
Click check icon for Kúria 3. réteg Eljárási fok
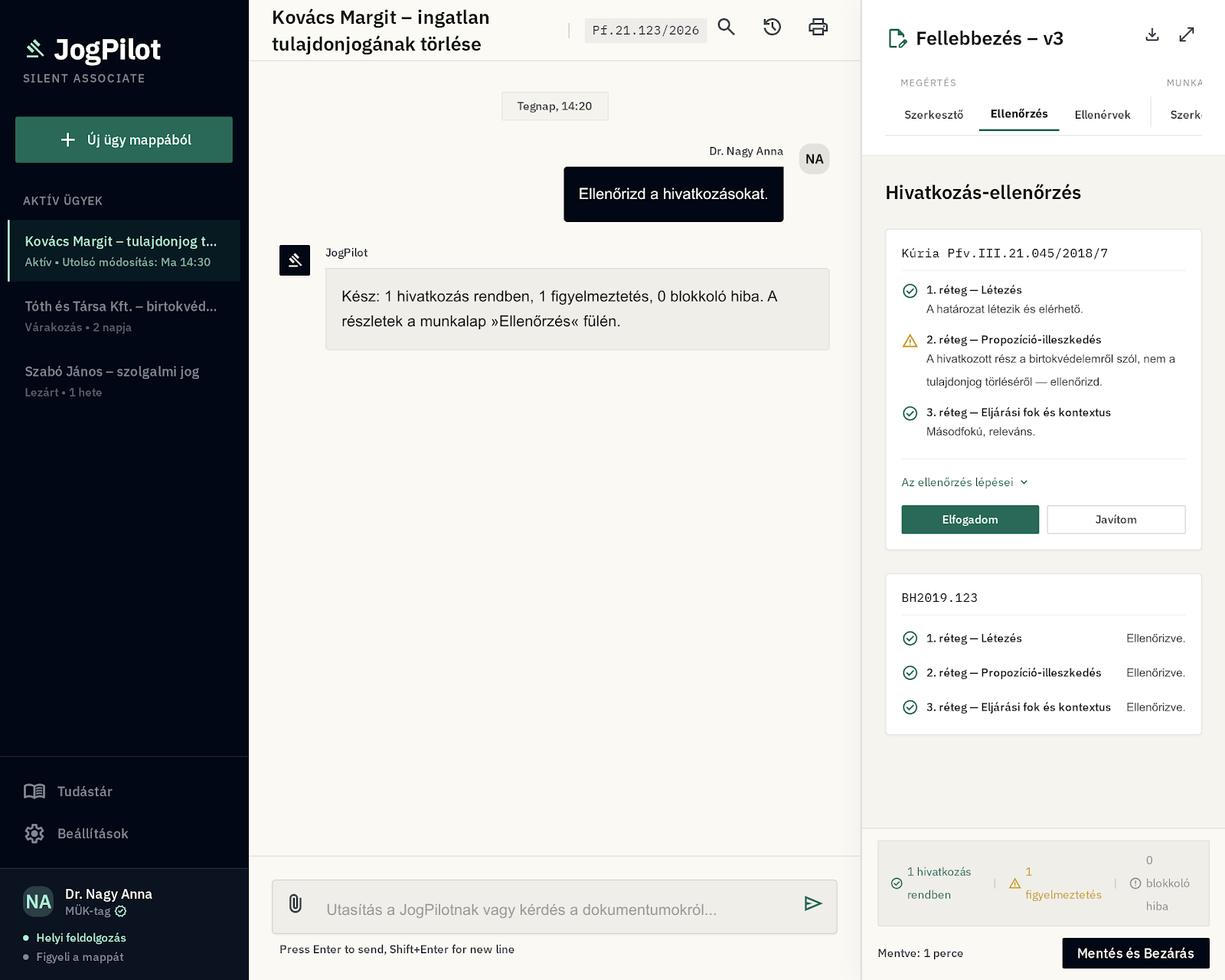[910, 413]
